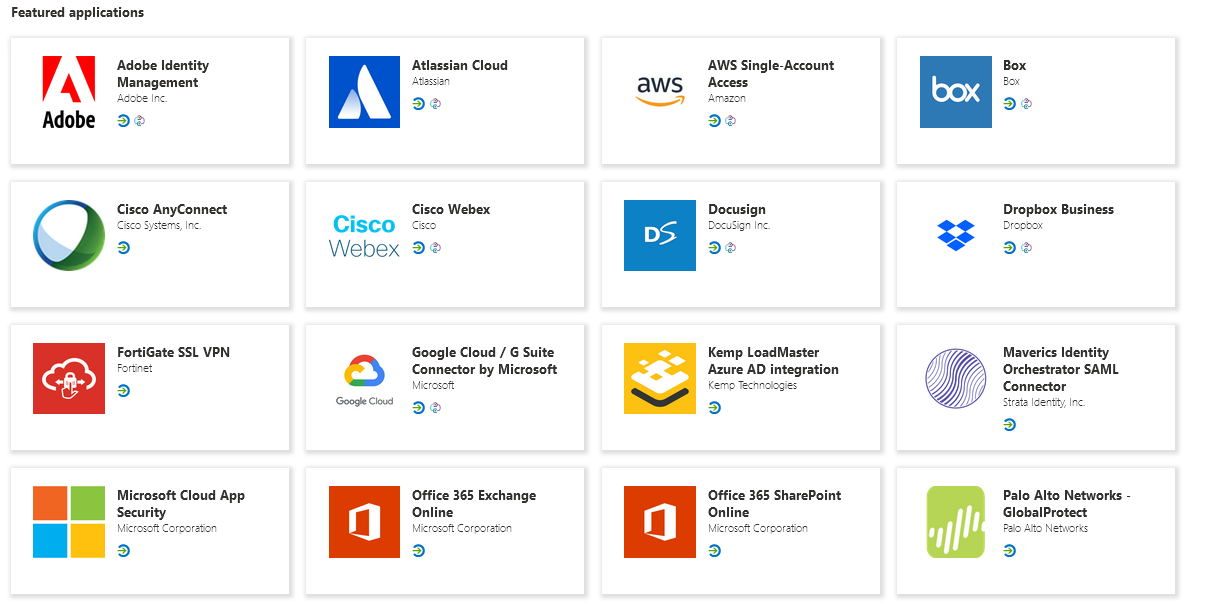Click the Google Cloud logo
Image resolution: width=1205 pixels, height=607 pixels.
click(x=364, y=378)
